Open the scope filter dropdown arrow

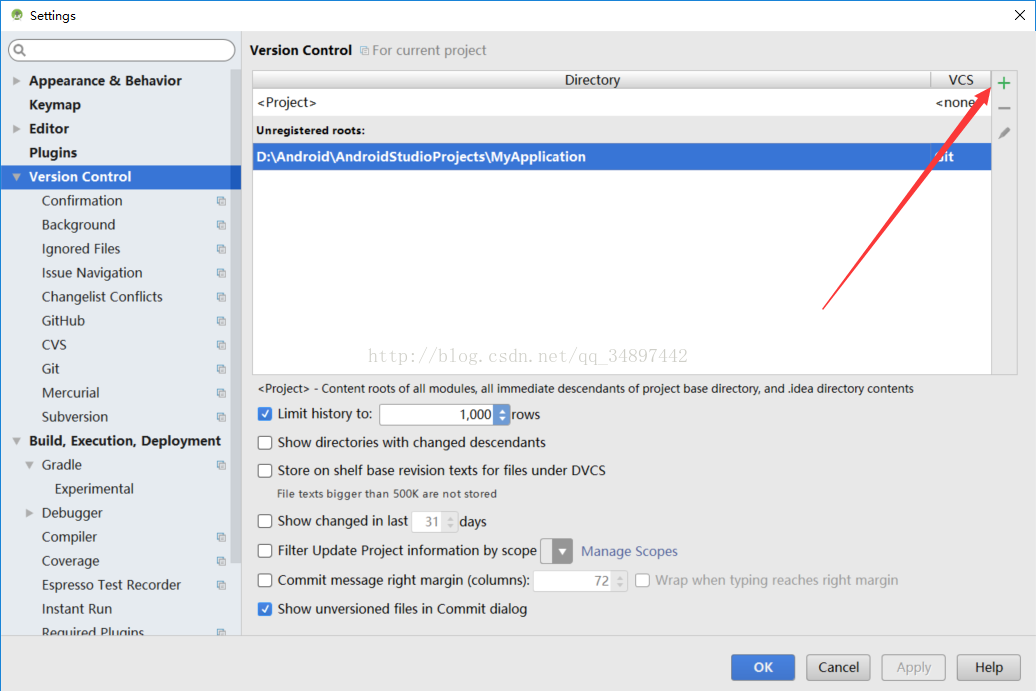point(562,551)
